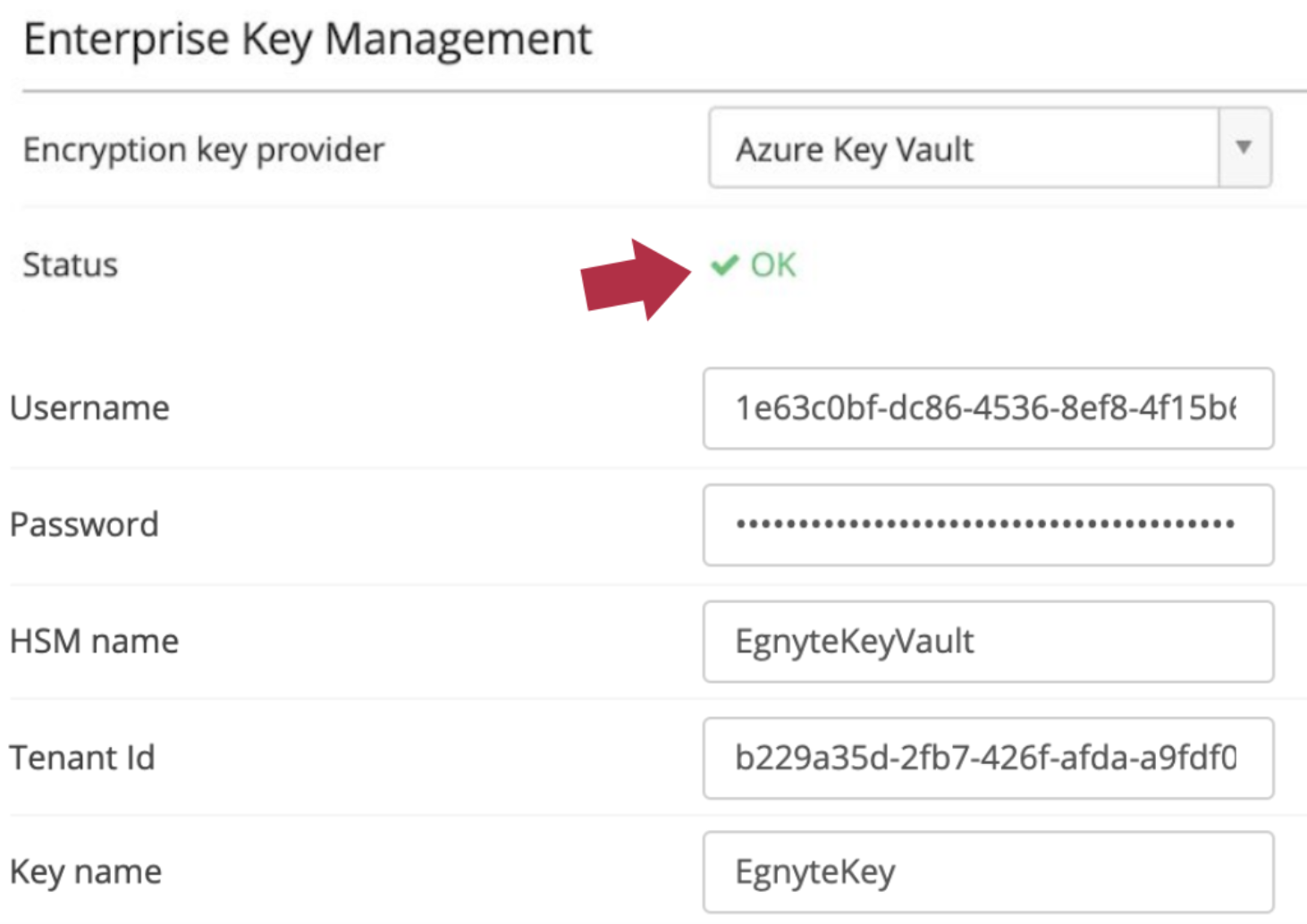
Task: Click the green checkmark status icon
Action: coord(724,265)
